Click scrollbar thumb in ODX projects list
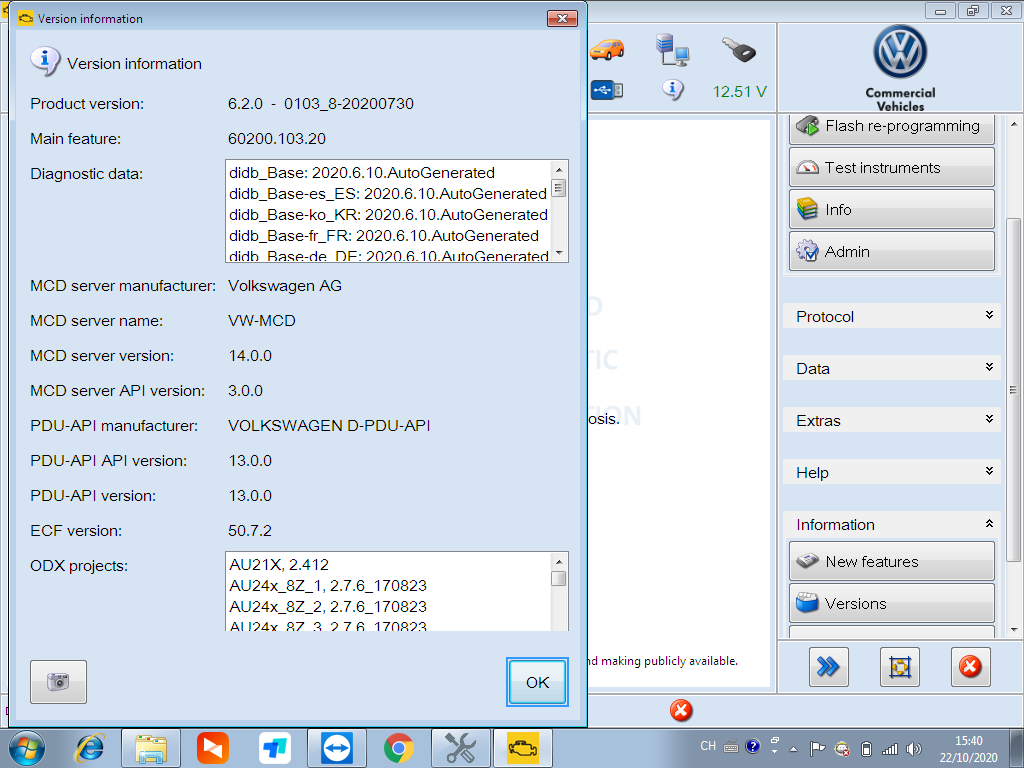 [558, 579]
